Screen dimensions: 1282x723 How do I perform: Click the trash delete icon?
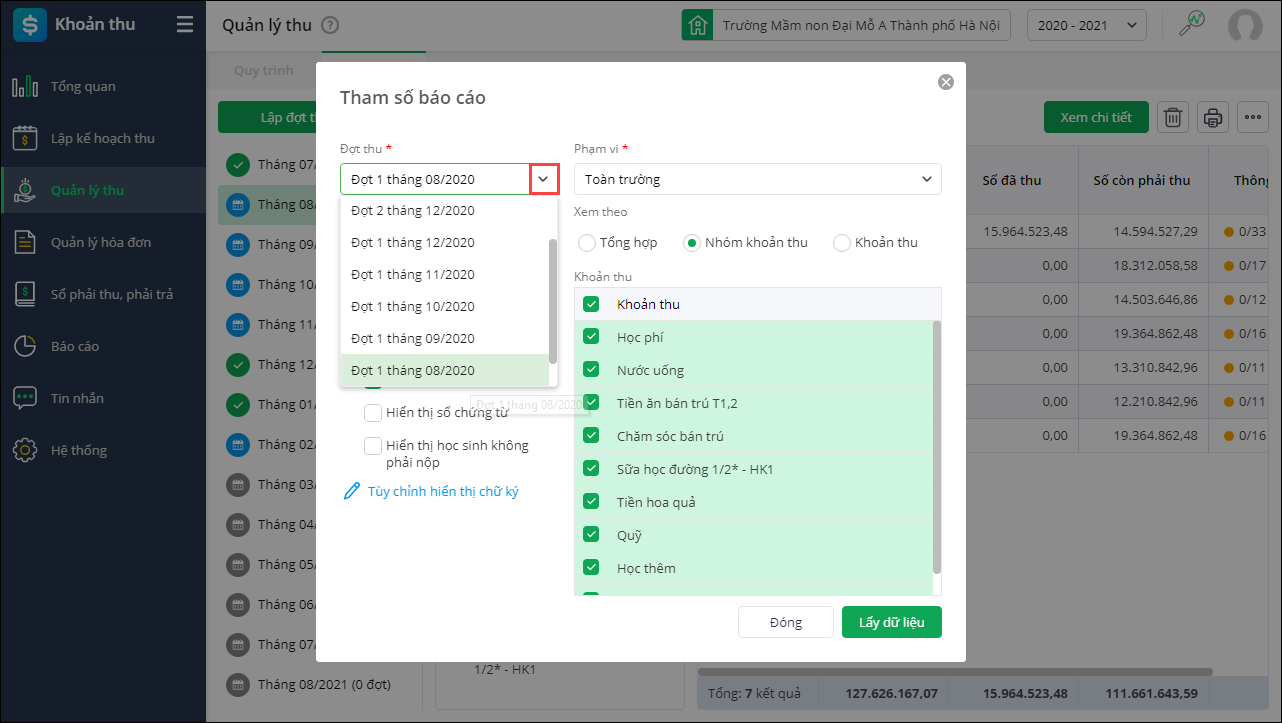tap(1173, 117)
